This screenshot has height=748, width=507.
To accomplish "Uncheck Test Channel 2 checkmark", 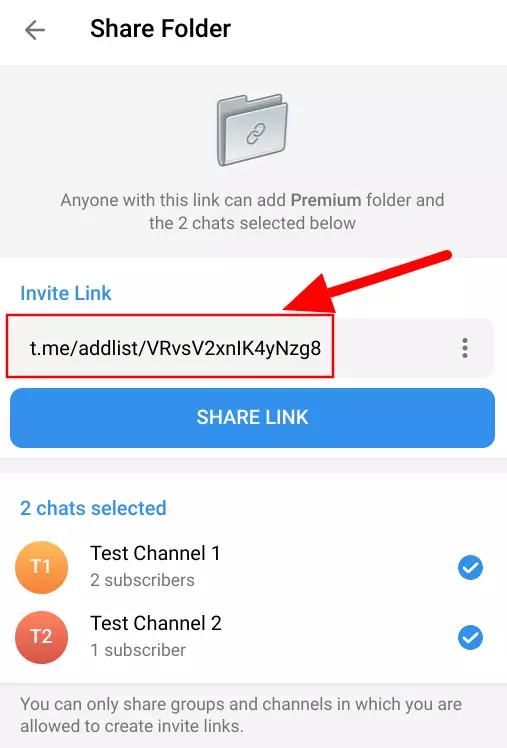I will (470, 637).
